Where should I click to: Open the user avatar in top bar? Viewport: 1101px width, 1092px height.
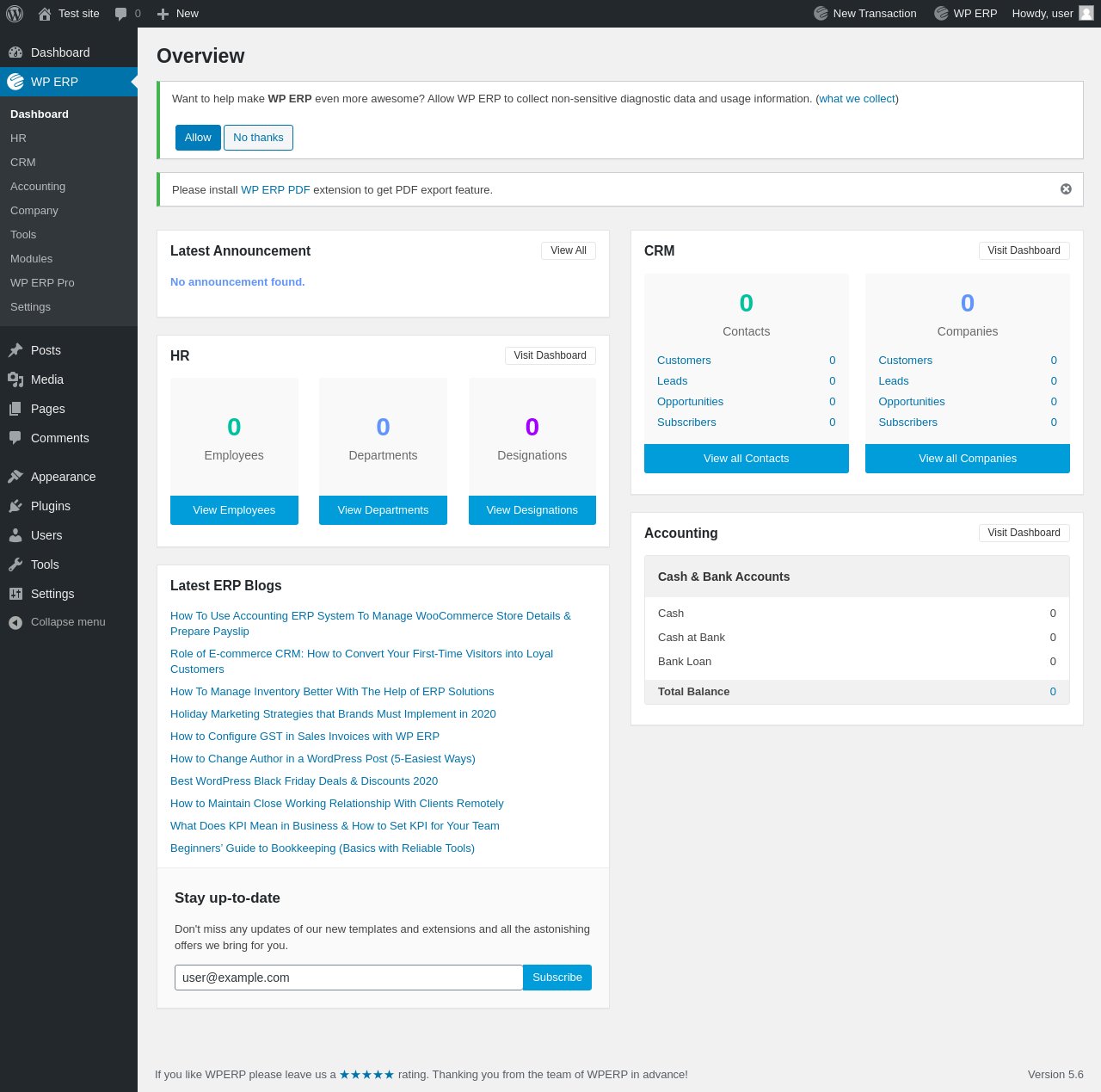pyautogui.click(x=1086, y=13)
